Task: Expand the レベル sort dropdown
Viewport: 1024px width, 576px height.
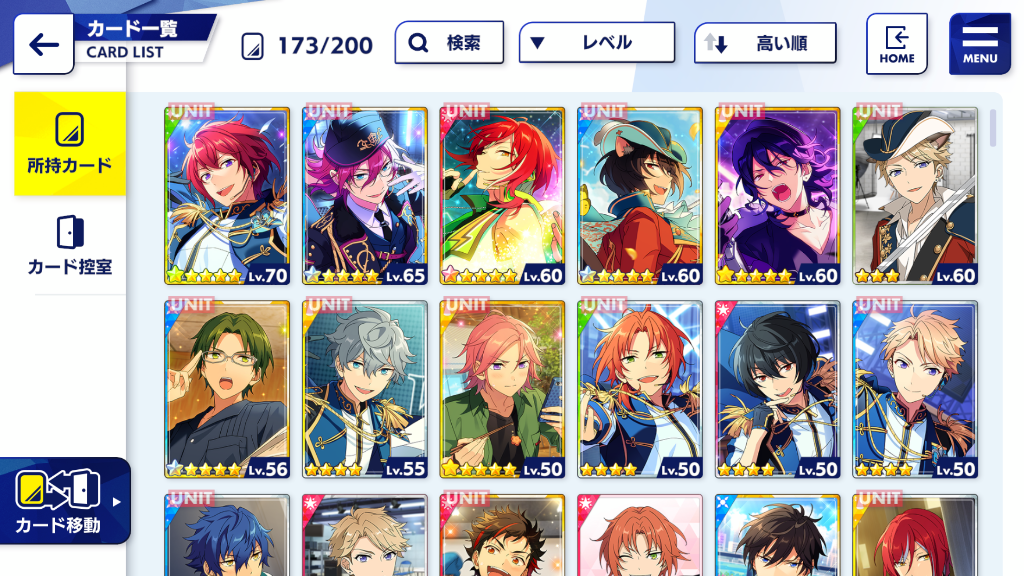Action: tap(597, 43)
